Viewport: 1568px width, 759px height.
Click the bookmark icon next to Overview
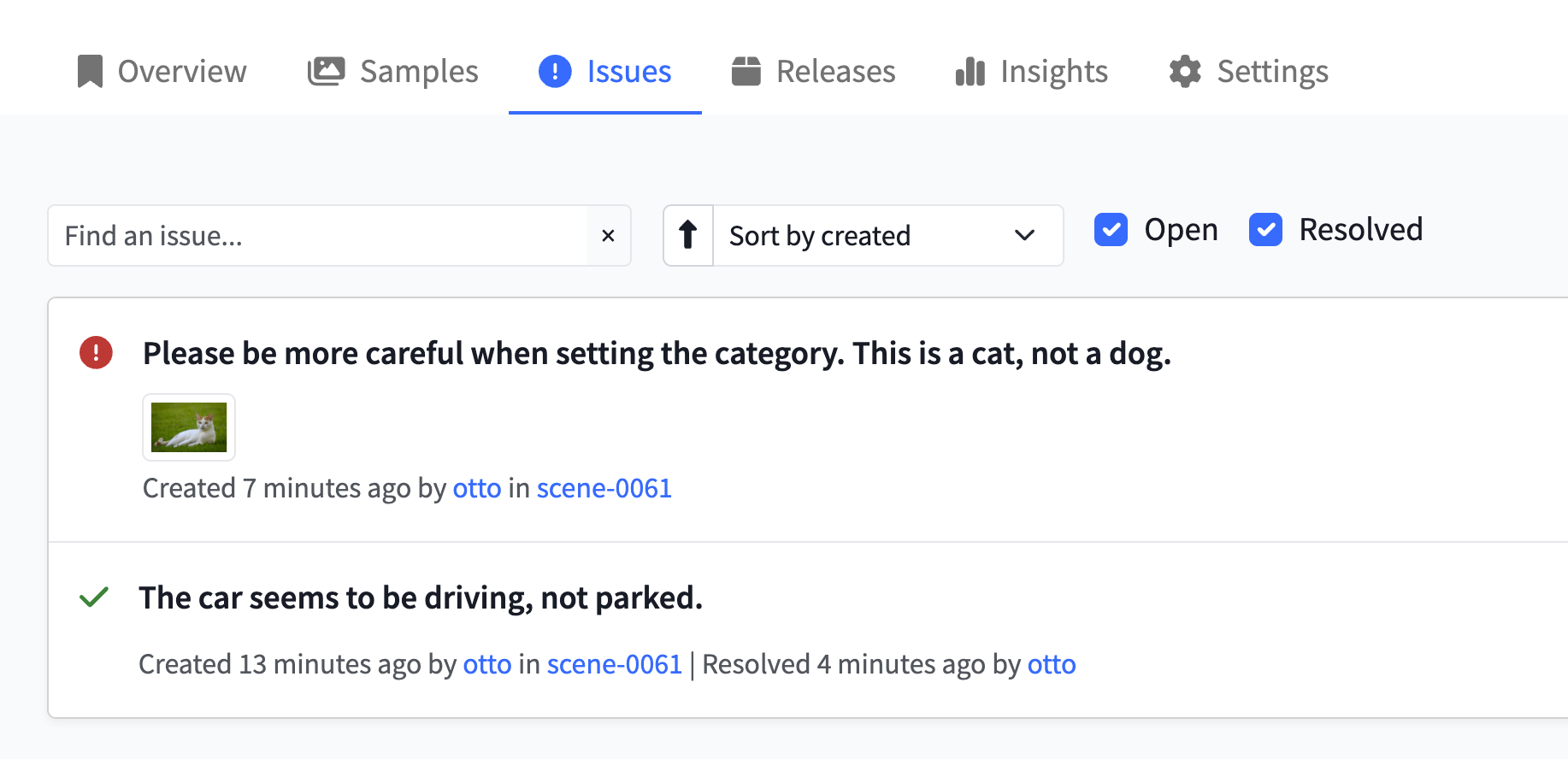tap(90, 72)
